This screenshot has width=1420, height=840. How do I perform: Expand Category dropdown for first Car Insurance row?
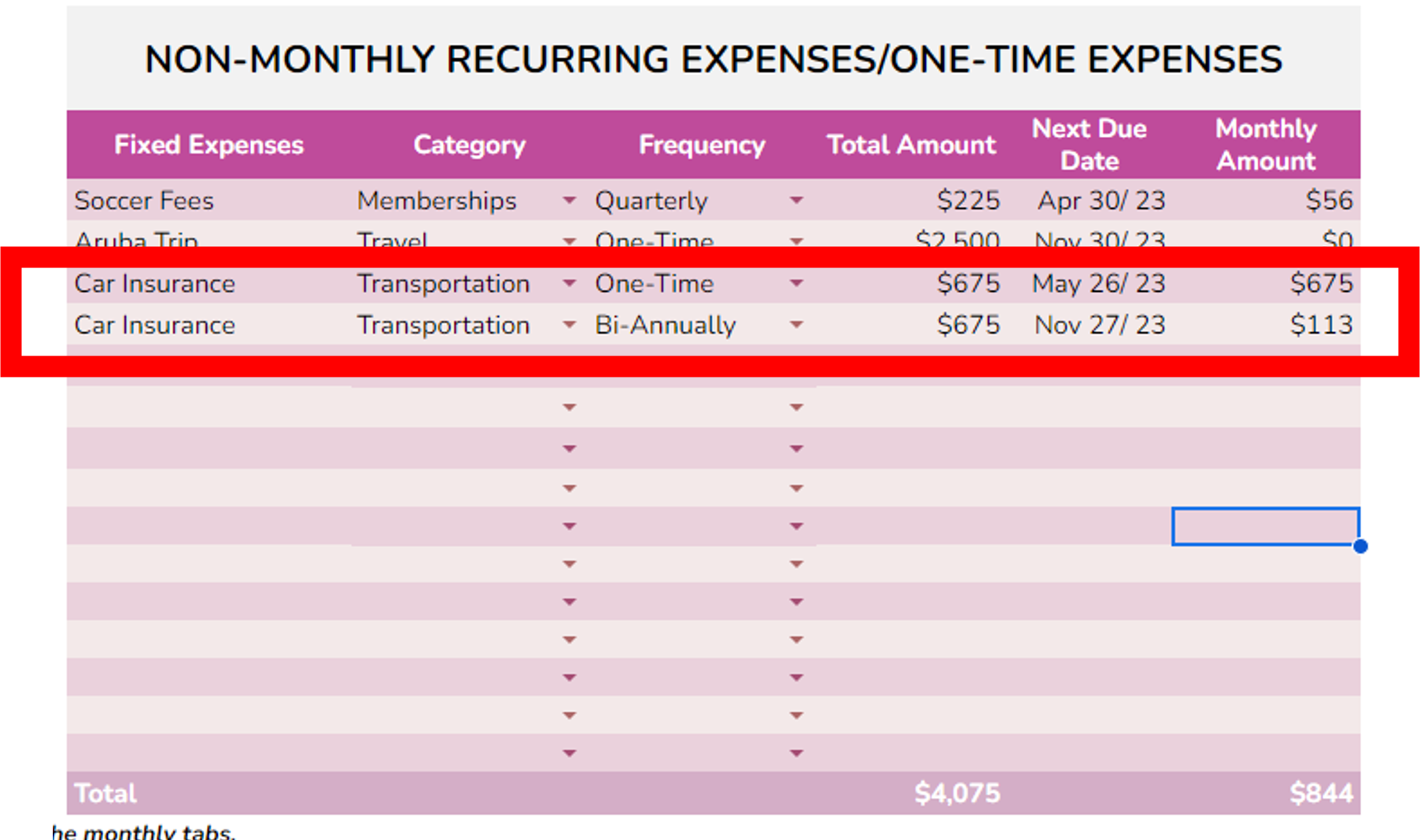pos(570,283)
